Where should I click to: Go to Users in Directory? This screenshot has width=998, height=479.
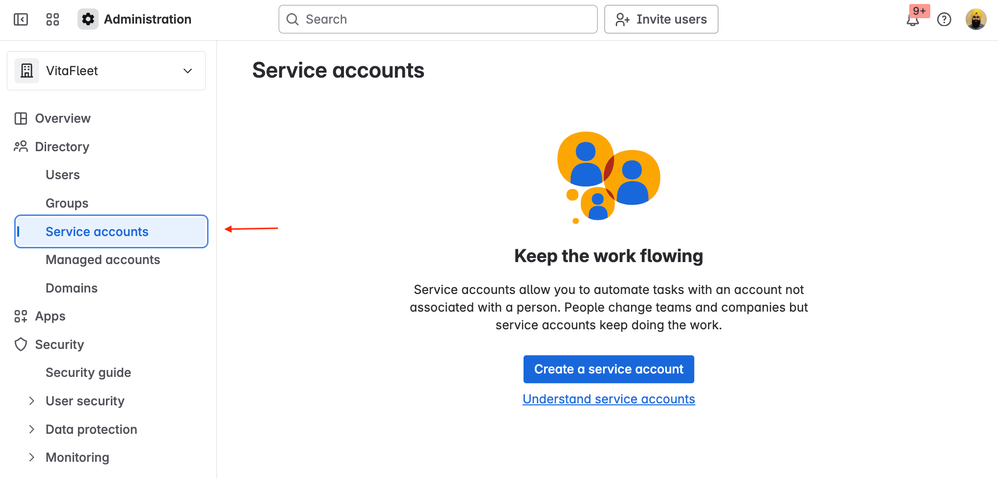click(x=62, y=175)
